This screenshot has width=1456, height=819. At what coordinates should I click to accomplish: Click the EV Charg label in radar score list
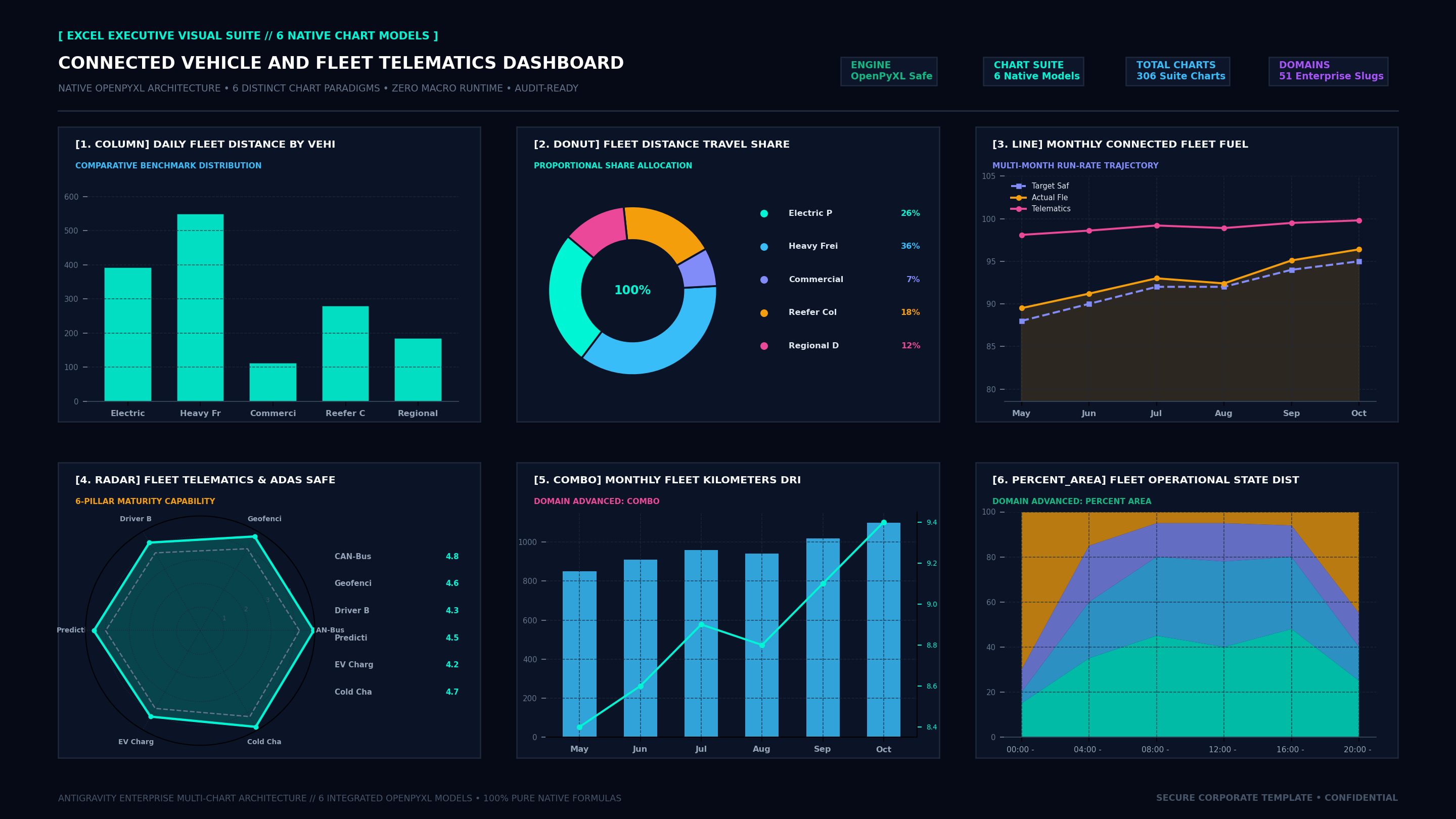[x=354, y=665]
